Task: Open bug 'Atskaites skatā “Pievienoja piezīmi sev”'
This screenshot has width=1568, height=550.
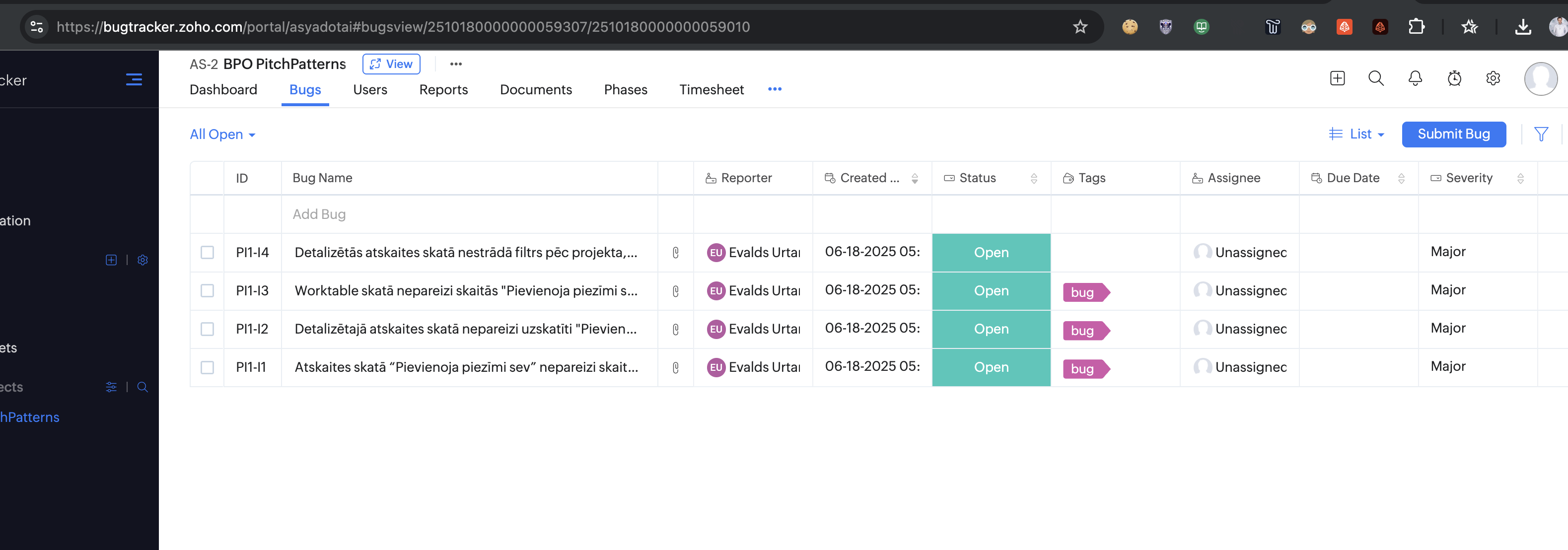Action: 466,367
